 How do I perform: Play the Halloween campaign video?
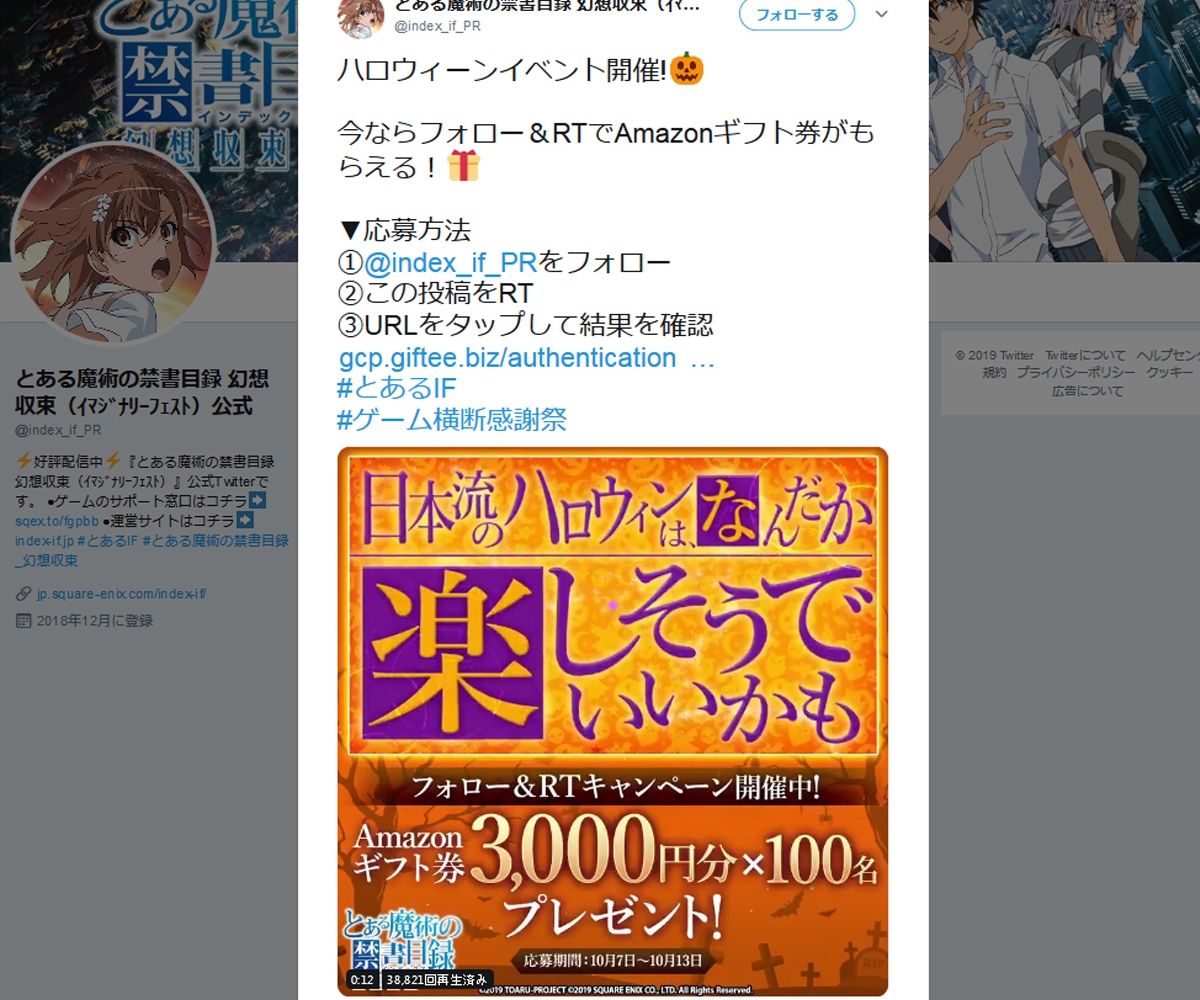(x=612, y=721)
